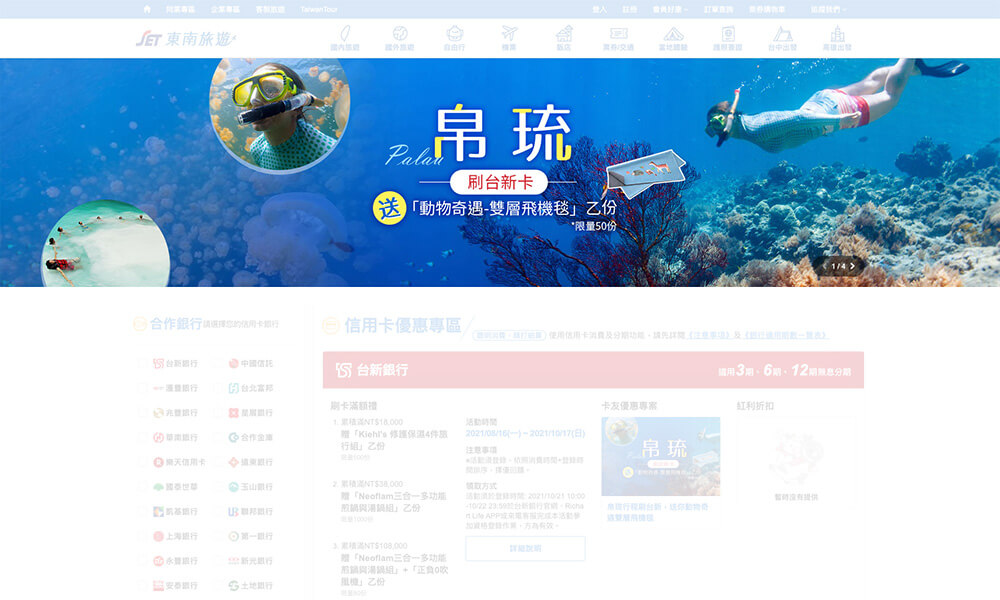
Task: Open the 機票 airplane icon
Action: click(x=510, y=38)
